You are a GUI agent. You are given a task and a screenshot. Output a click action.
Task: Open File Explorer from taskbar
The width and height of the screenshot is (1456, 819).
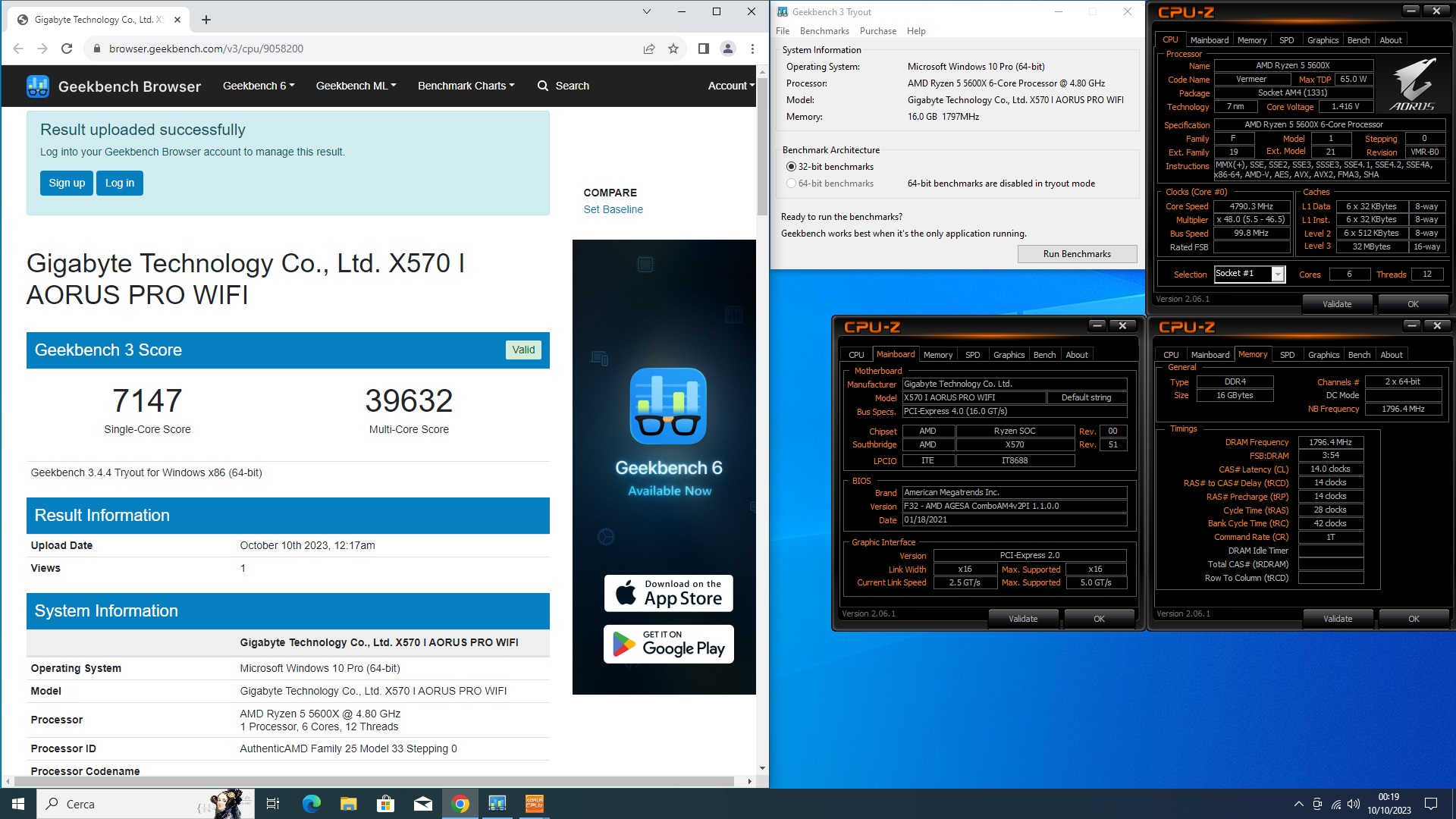coord(348,804)
